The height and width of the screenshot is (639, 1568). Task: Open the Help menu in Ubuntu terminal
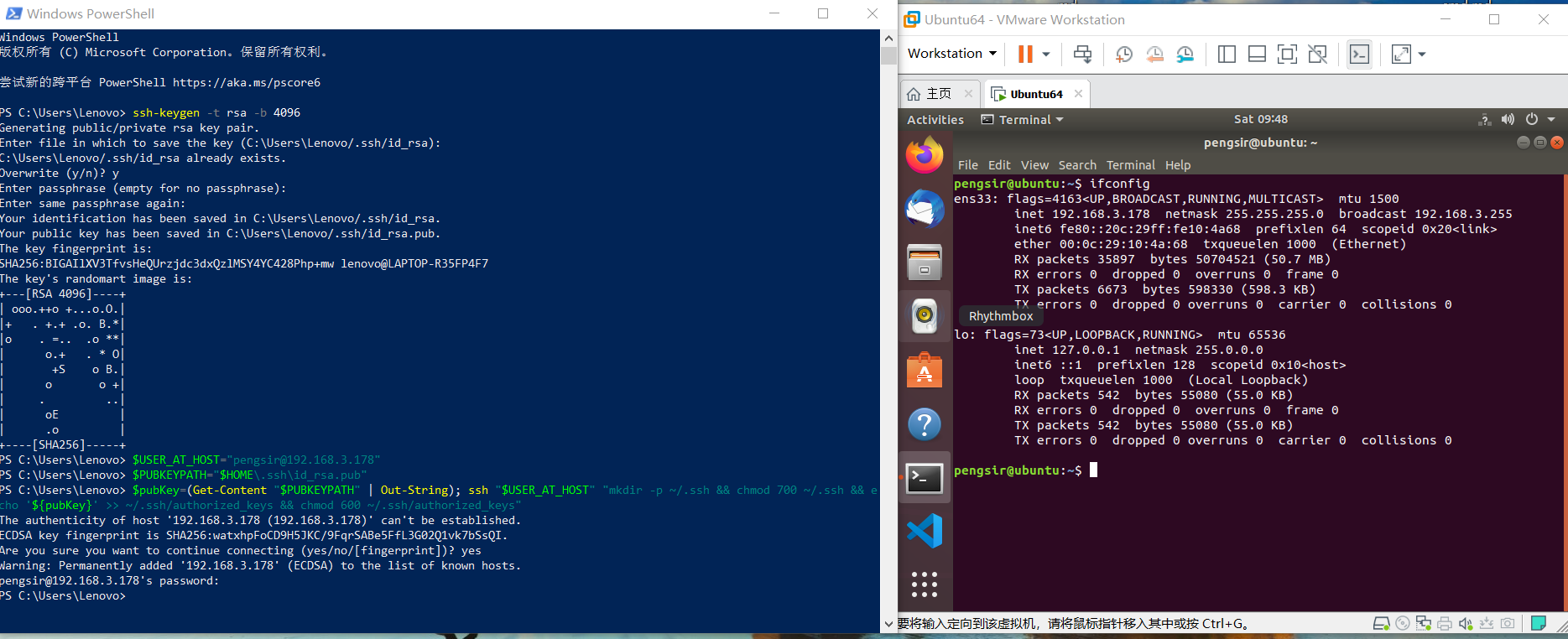pyautogui.click(x=1178, y=165)
